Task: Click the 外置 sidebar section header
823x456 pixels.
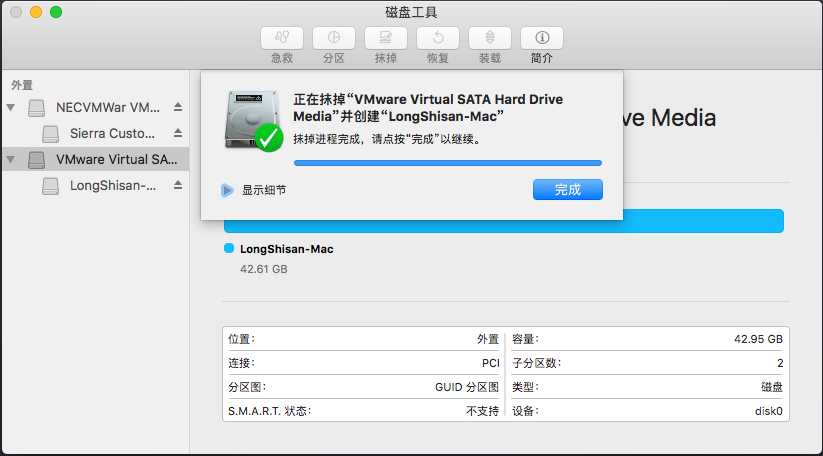Action: (22, 85)
